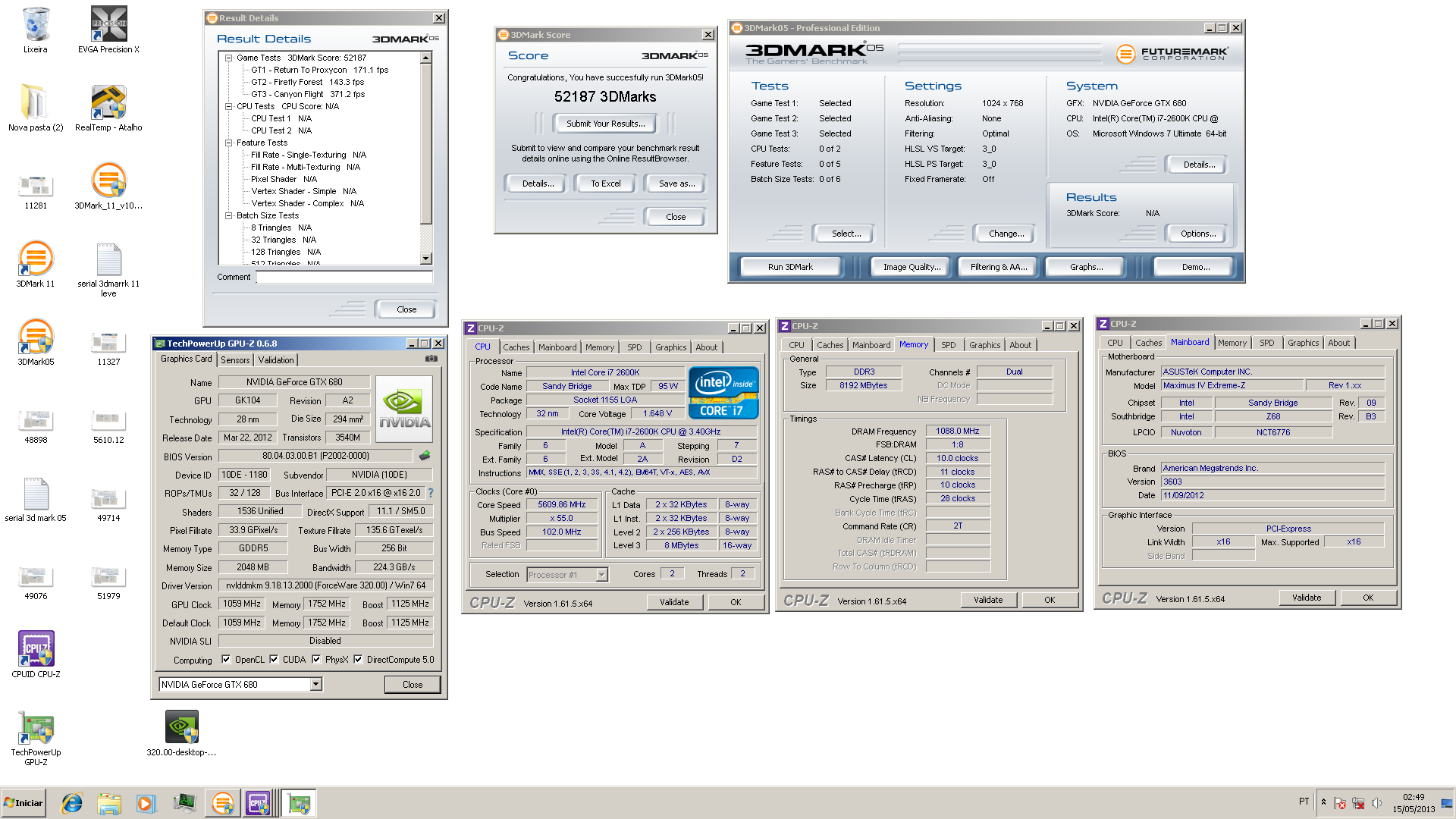Toggle the DirectCompute 5.0 checkbox
This screenshot has height=819, width=1456.
tap(358, 660)
